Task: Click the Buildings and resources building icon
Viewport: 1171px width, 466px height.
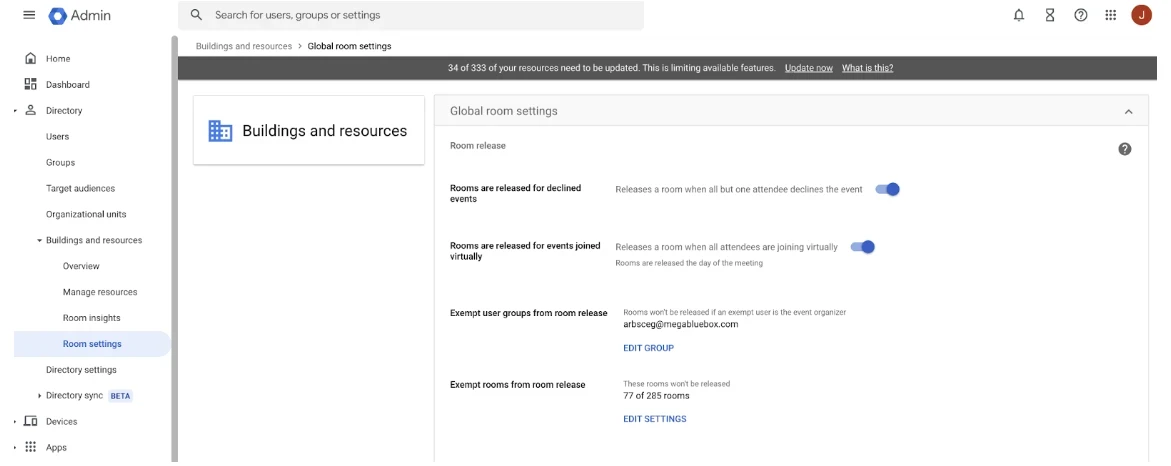Action: tap(220, 131)
